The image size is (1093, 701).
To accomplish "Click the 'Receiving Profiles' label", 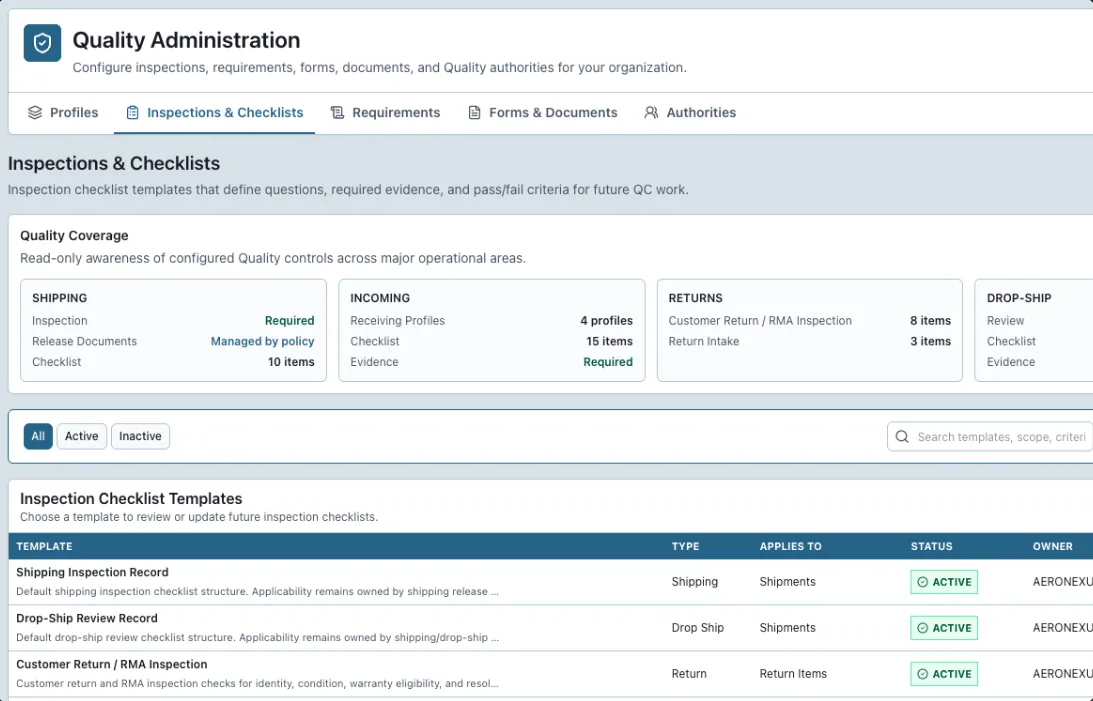I will [397, 321].
